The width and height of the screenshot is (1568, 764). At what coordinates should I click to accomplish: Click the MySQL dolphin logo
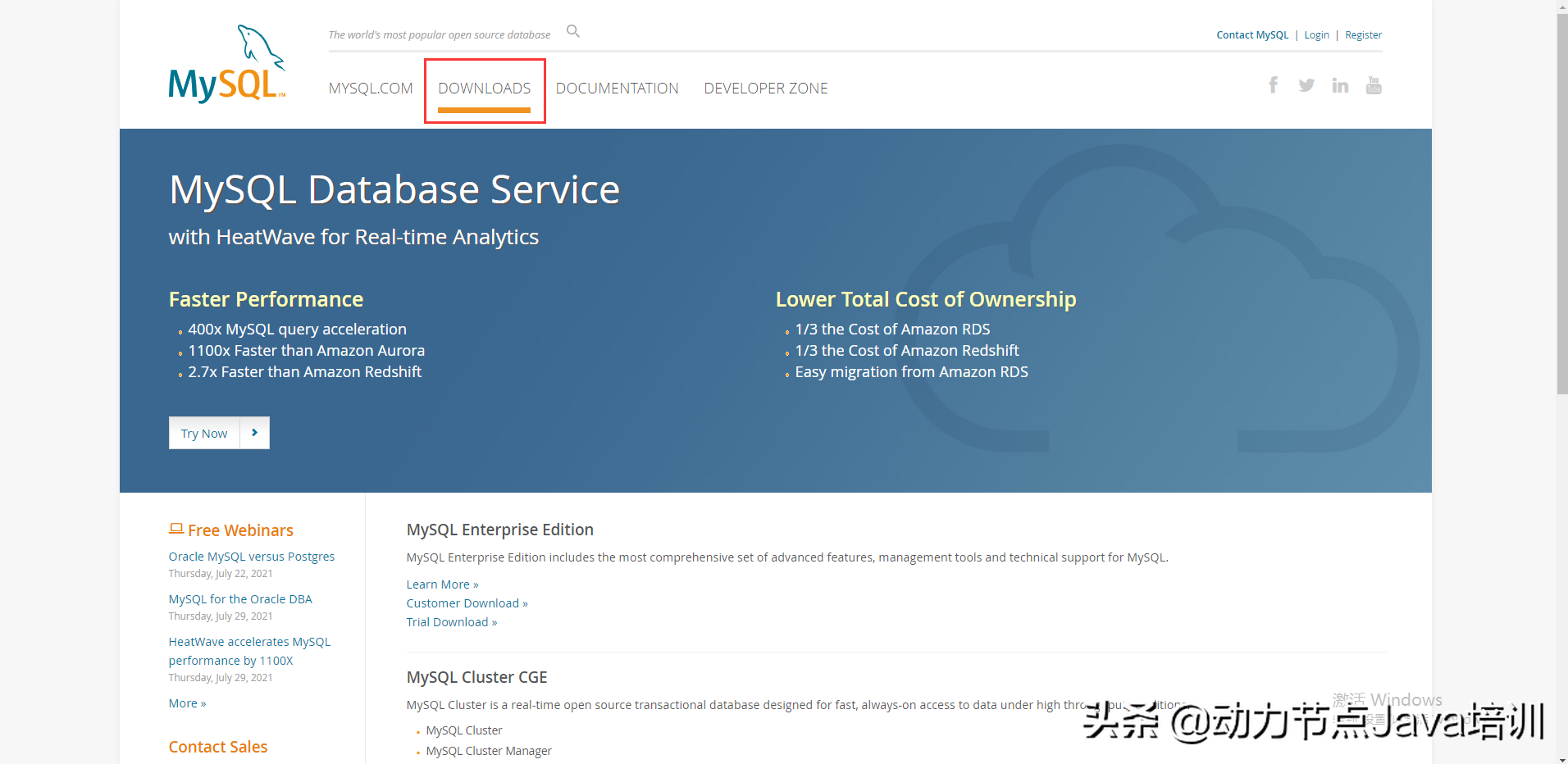(x=227, y=64)
